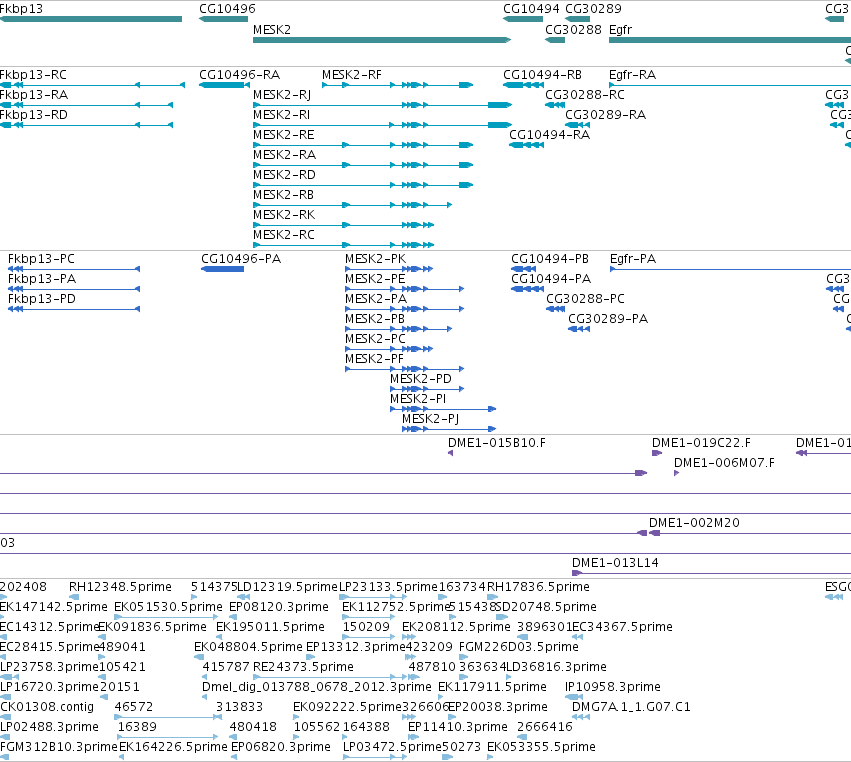851x762 pixels.
Task: Select transcript CG10496-RA
Action: (x=239, y=74)
